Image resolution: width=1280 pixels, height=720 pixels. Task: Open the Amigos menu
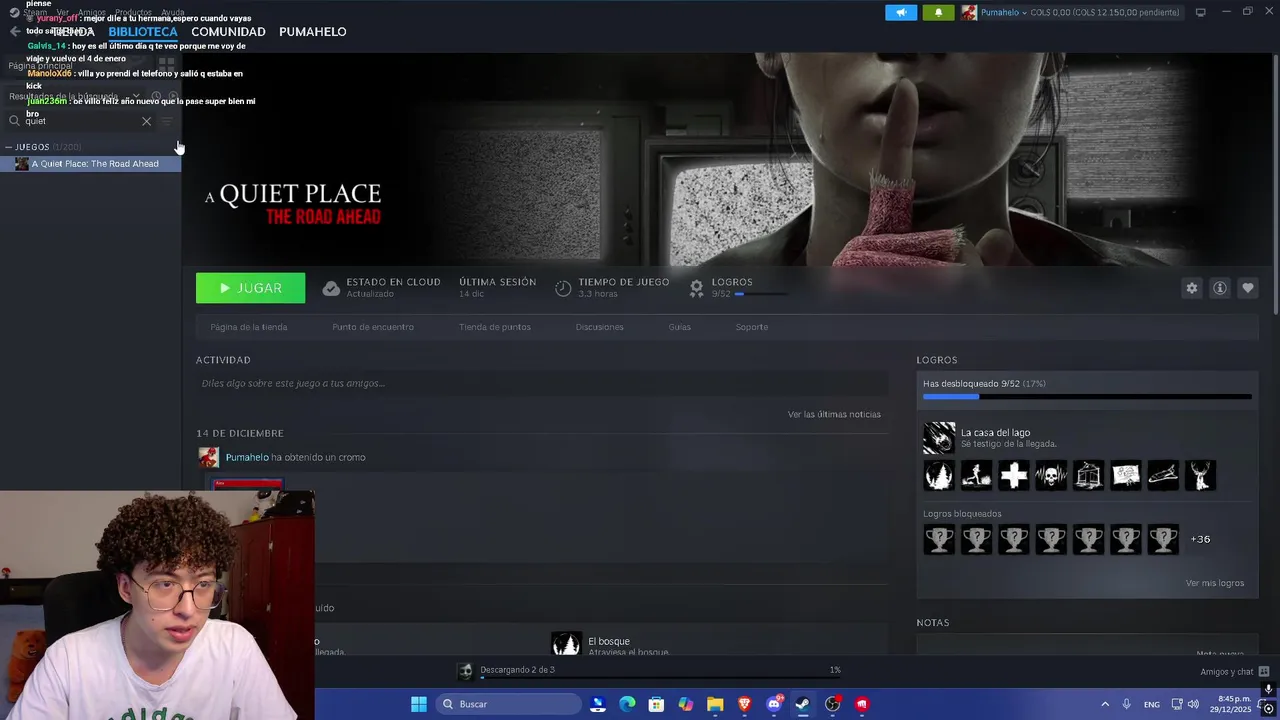[92, 13]
